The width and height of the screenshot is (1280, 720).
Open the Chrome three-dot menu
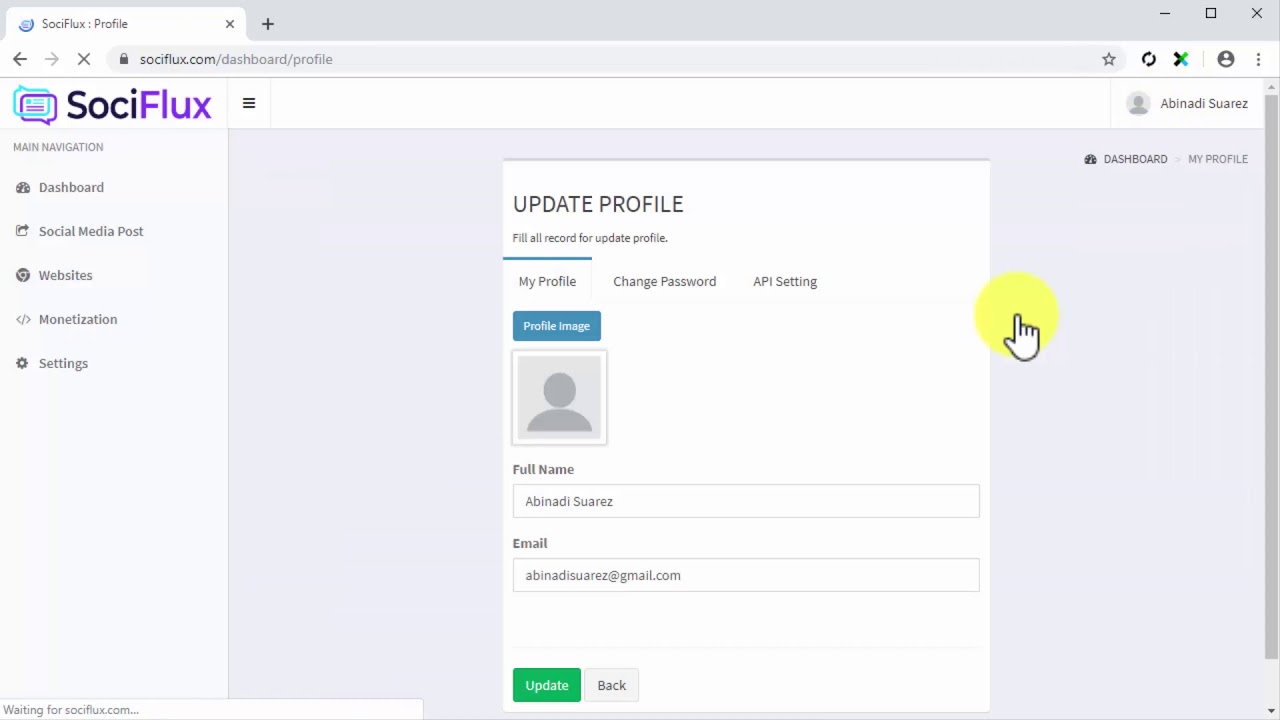click(x=1258, y=59)
